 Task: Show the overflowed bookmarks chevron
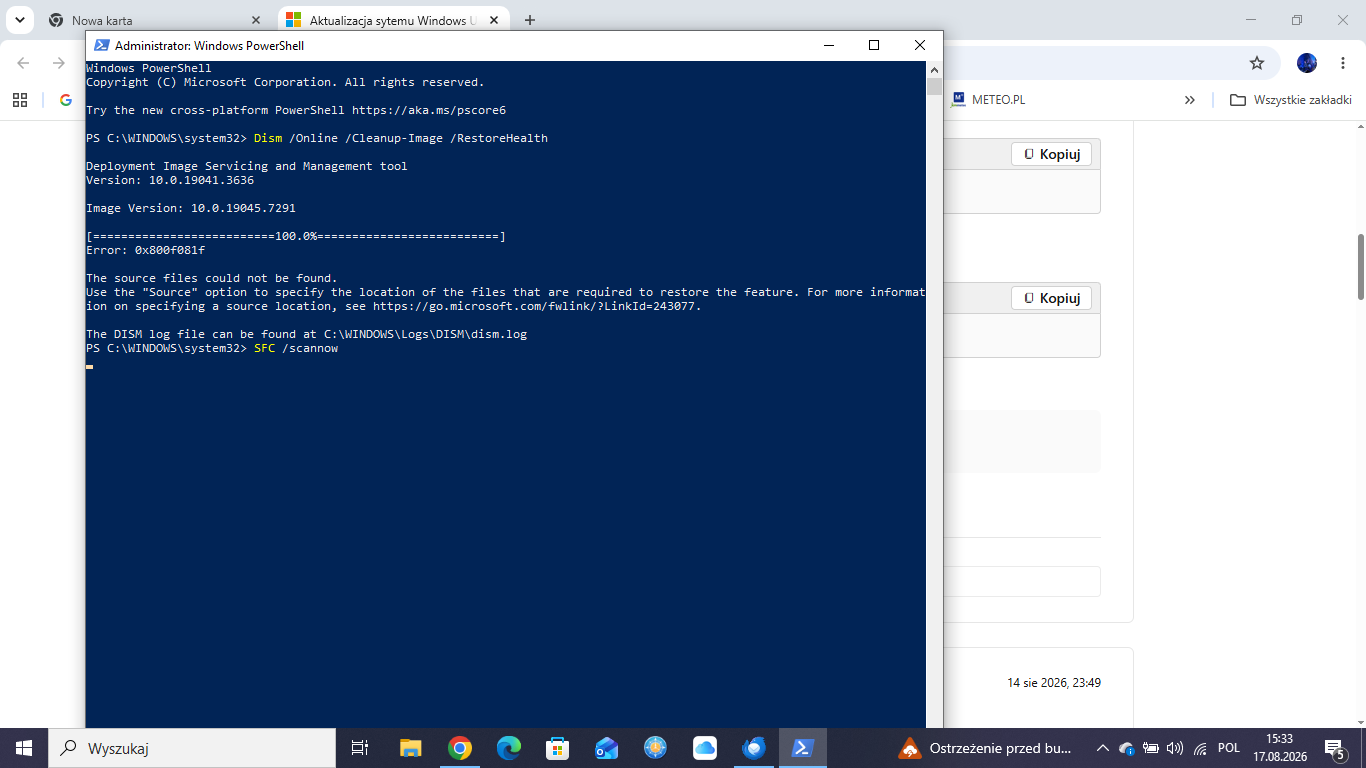pos(1190,100)
